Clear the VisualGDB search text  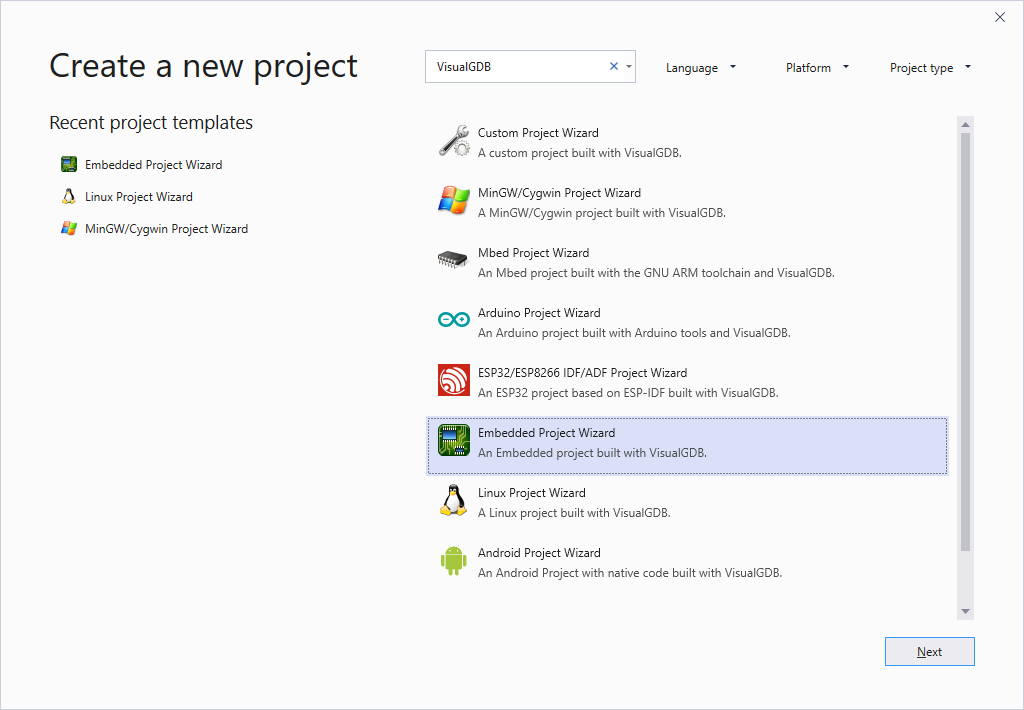point(614,66)
